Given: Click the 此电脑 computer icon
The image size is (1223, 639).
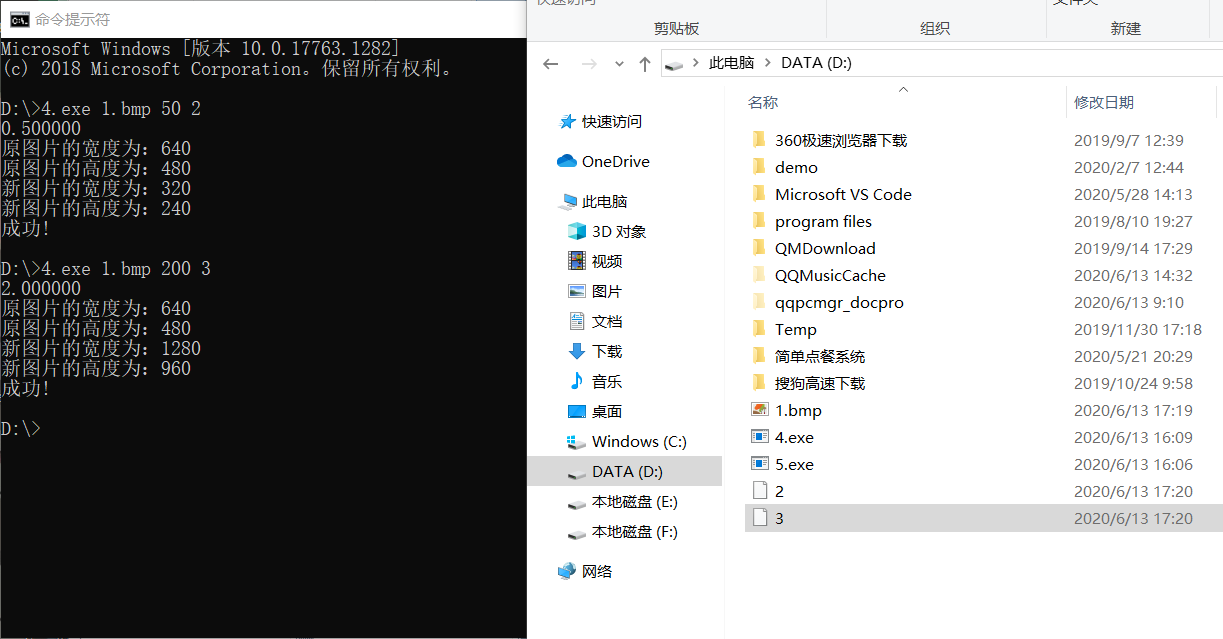Looking at the screenshot, I should point(567,201).
